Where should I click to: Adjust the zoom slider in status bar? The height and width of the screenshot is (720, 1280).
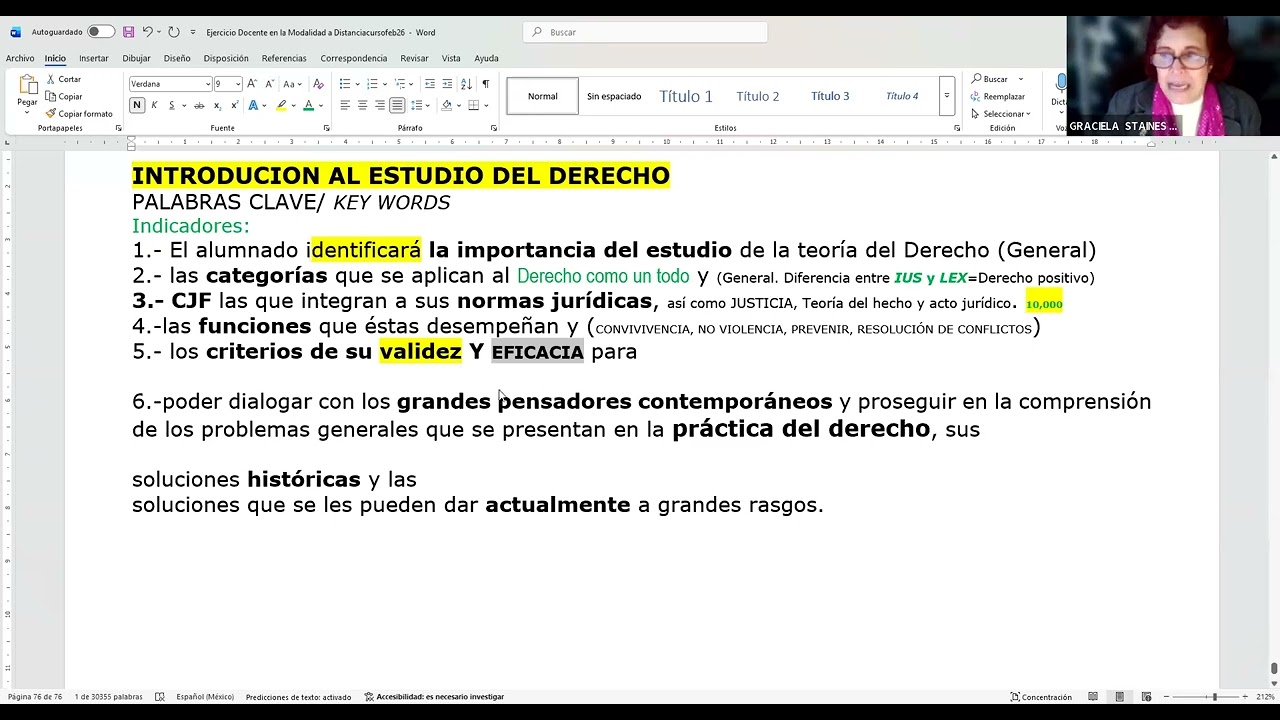click(x=1214, y=697)
